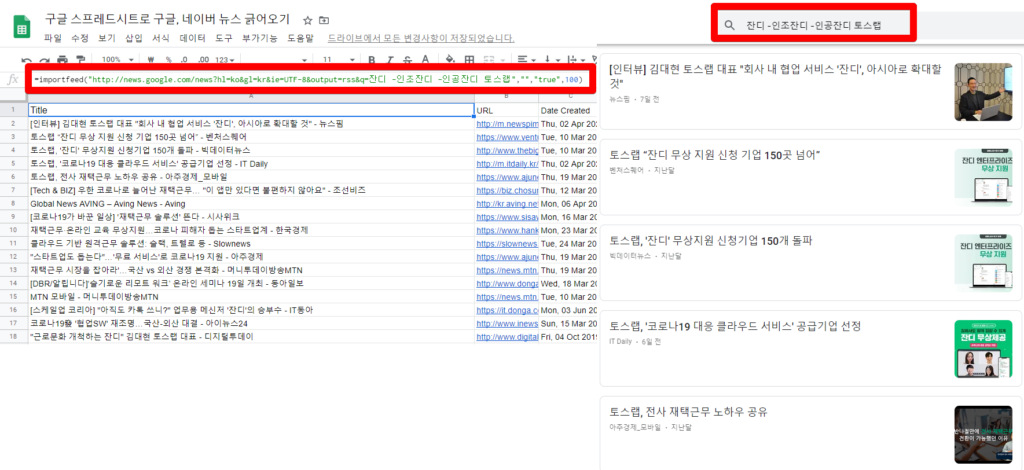Click the Print toolbar icon
This screenshot has width=1024, height=470.
click(x=63, y=60)
